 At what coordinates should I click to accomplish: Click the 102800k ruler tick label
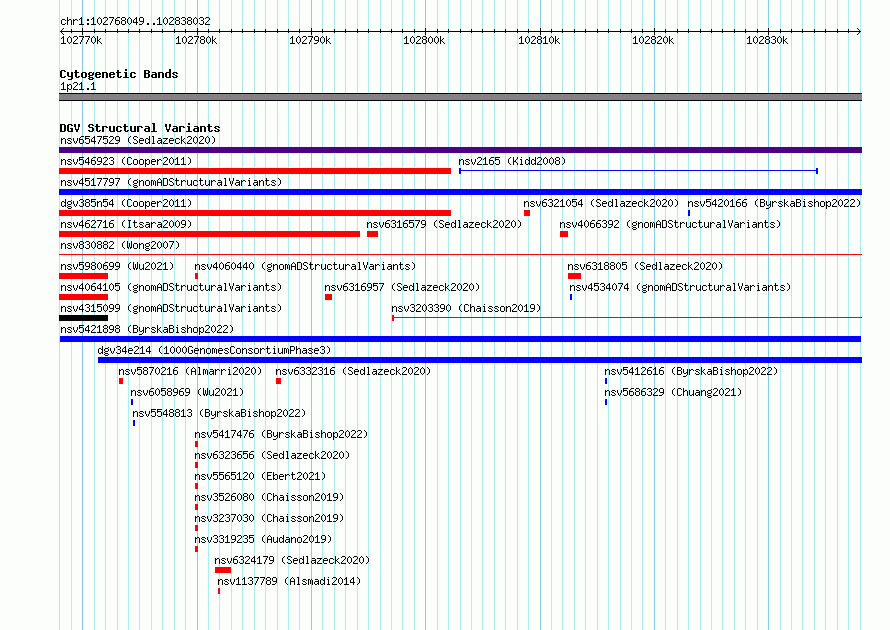(424, 40)
